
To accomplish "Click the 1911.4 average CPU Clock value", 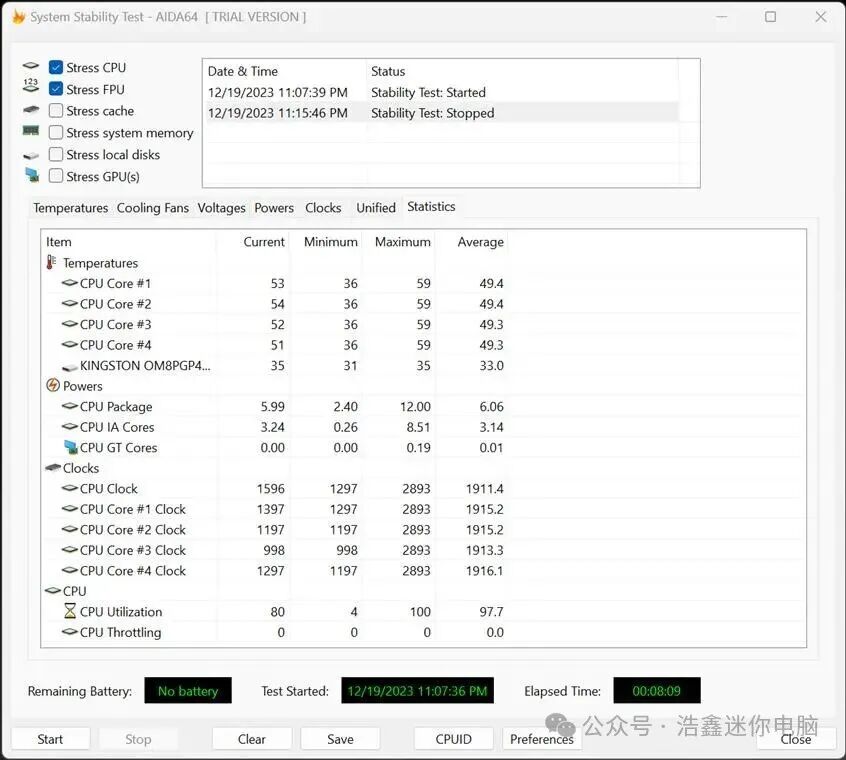I will (485, 489).
